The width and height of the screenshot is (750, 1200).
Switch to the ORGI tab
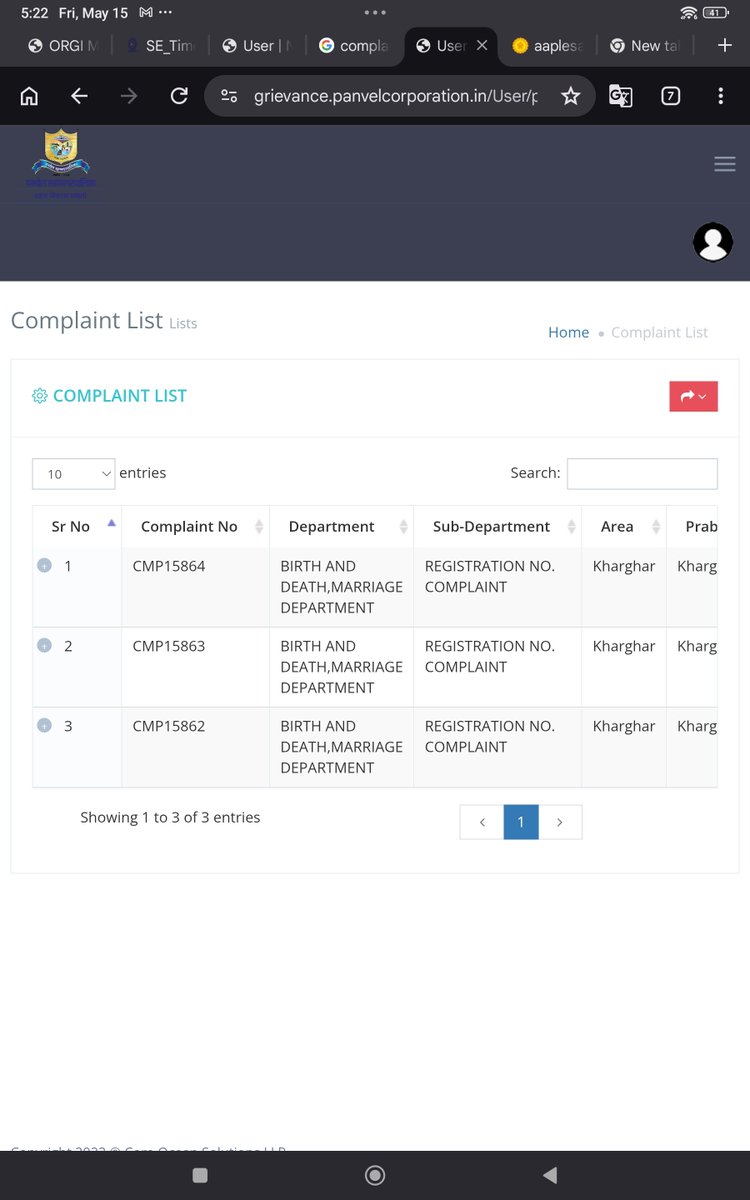tap(63, 45)
